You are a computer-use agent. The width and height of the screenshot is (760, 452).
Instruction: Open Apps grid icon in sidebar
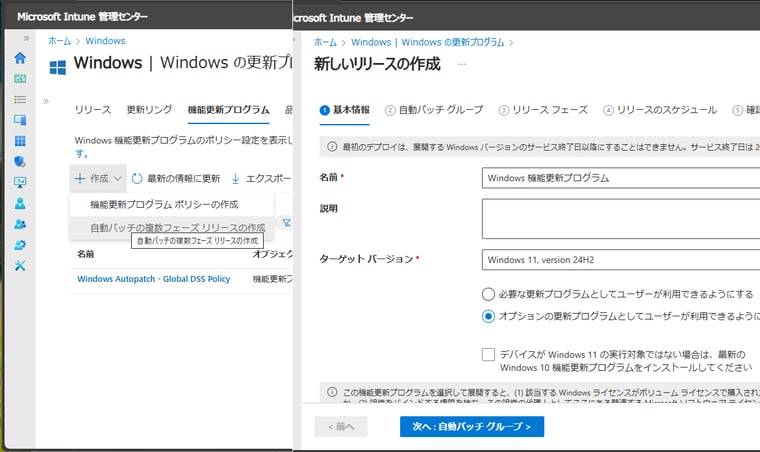click(x=20, y=141)
